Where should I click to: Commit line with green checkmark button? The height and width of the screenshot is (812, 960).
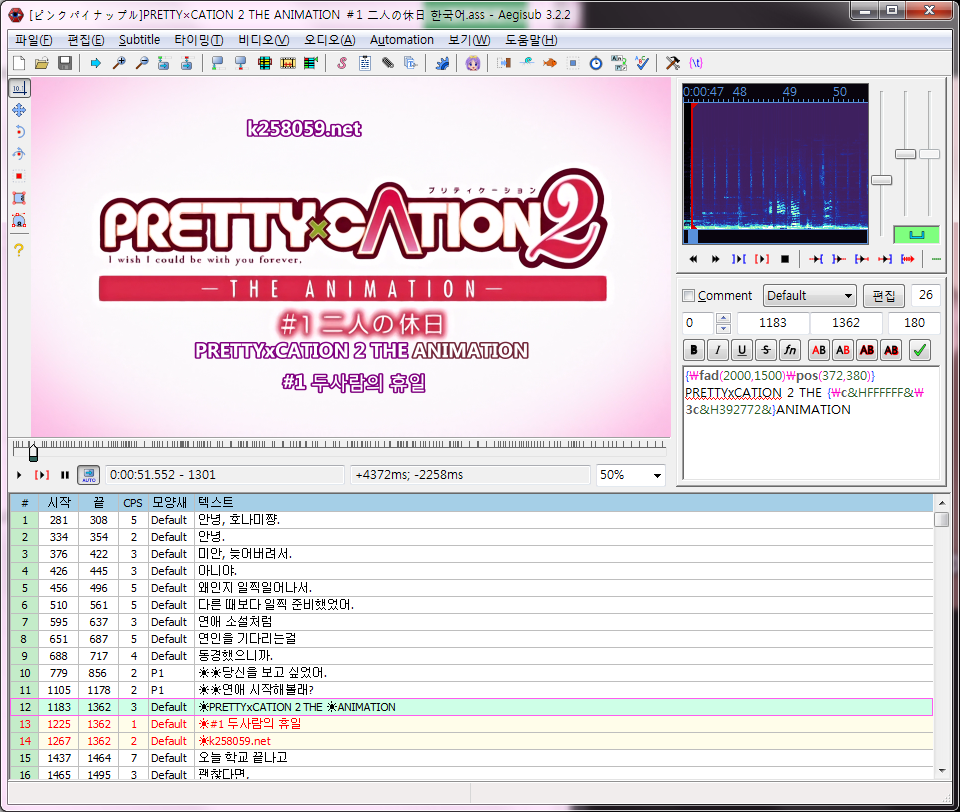click(920, 350)
